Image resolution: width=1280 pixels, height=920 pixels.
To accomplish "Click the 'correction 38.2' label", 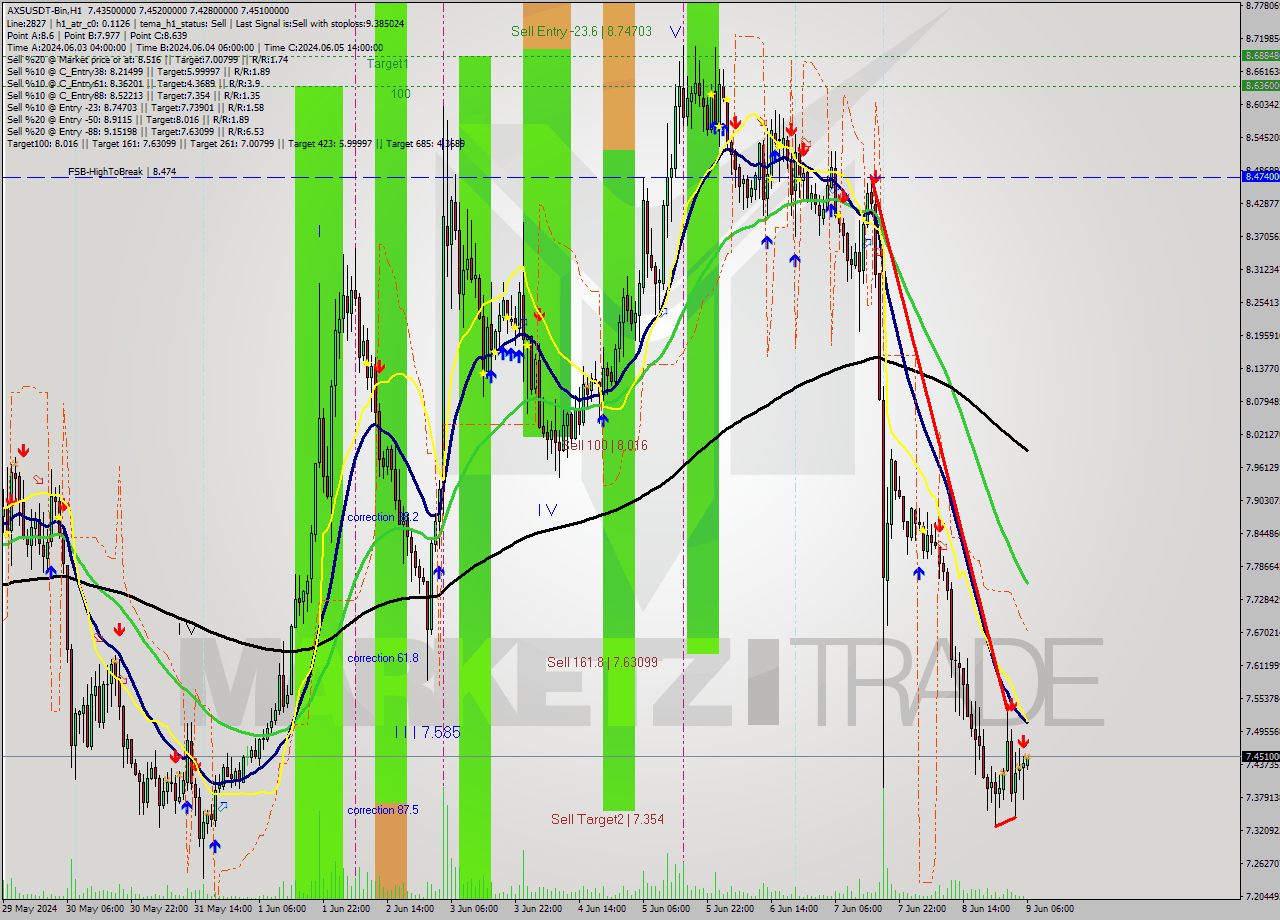I will (383, 517).
